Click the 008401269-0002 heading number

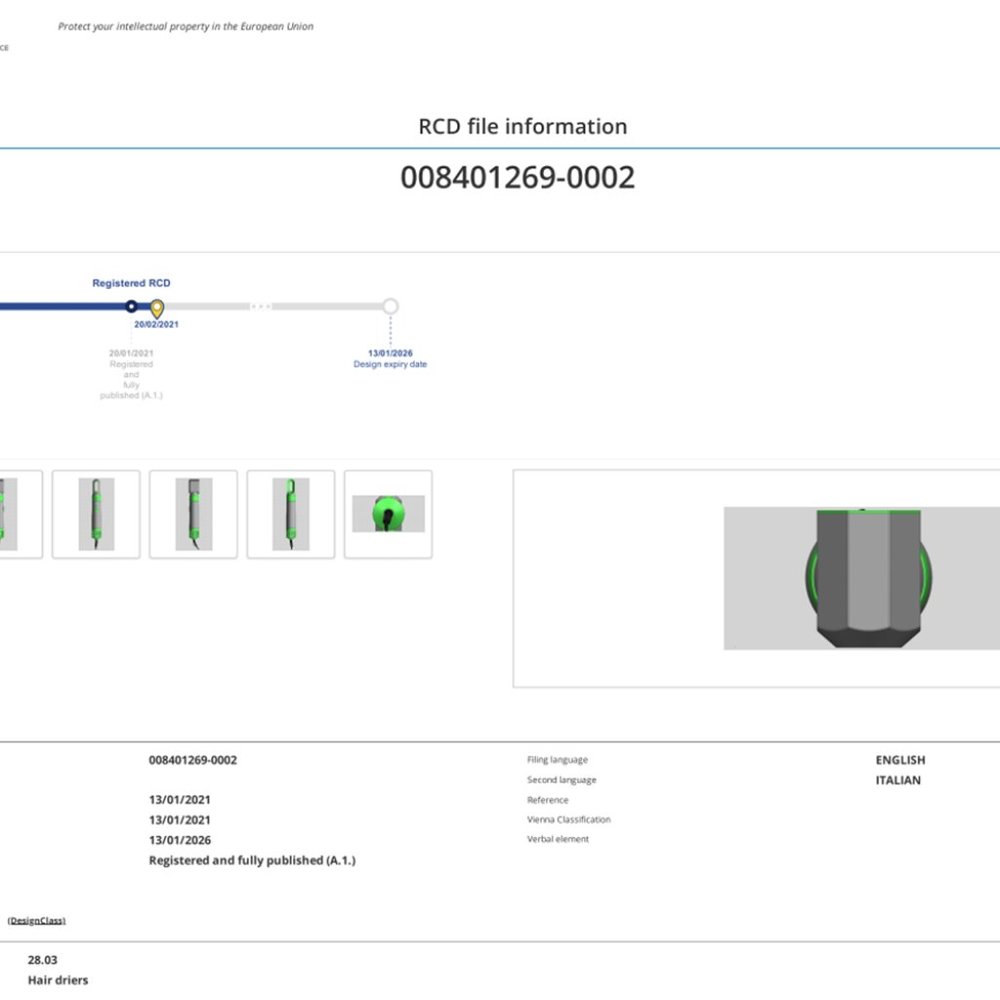(x=517, y=178)
